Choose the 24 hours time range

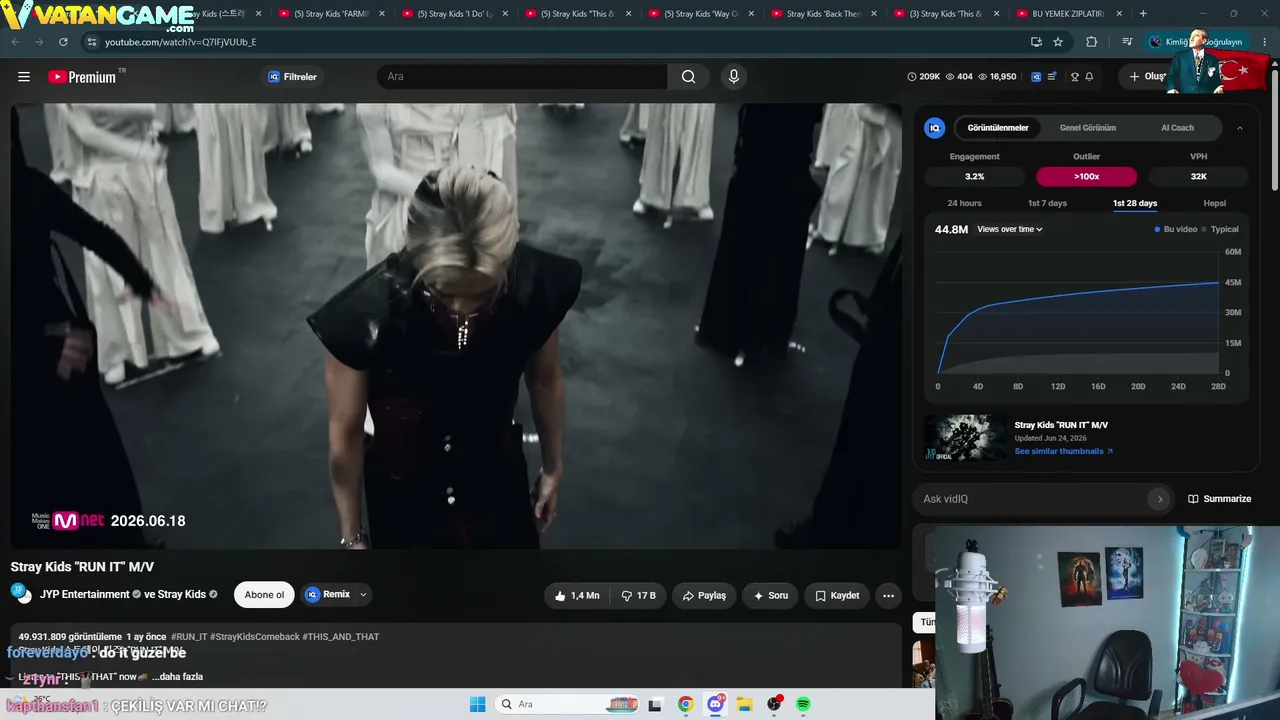click(x=964, y=203)
